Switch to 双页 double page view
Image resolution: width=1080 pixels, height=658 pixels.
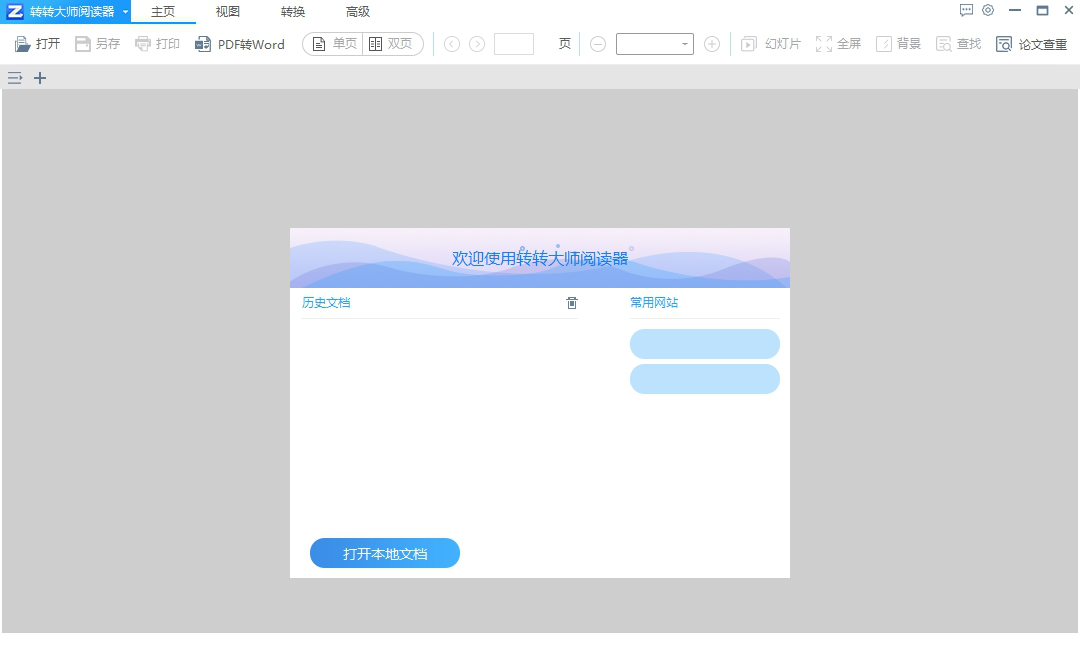tap(392, 44)
